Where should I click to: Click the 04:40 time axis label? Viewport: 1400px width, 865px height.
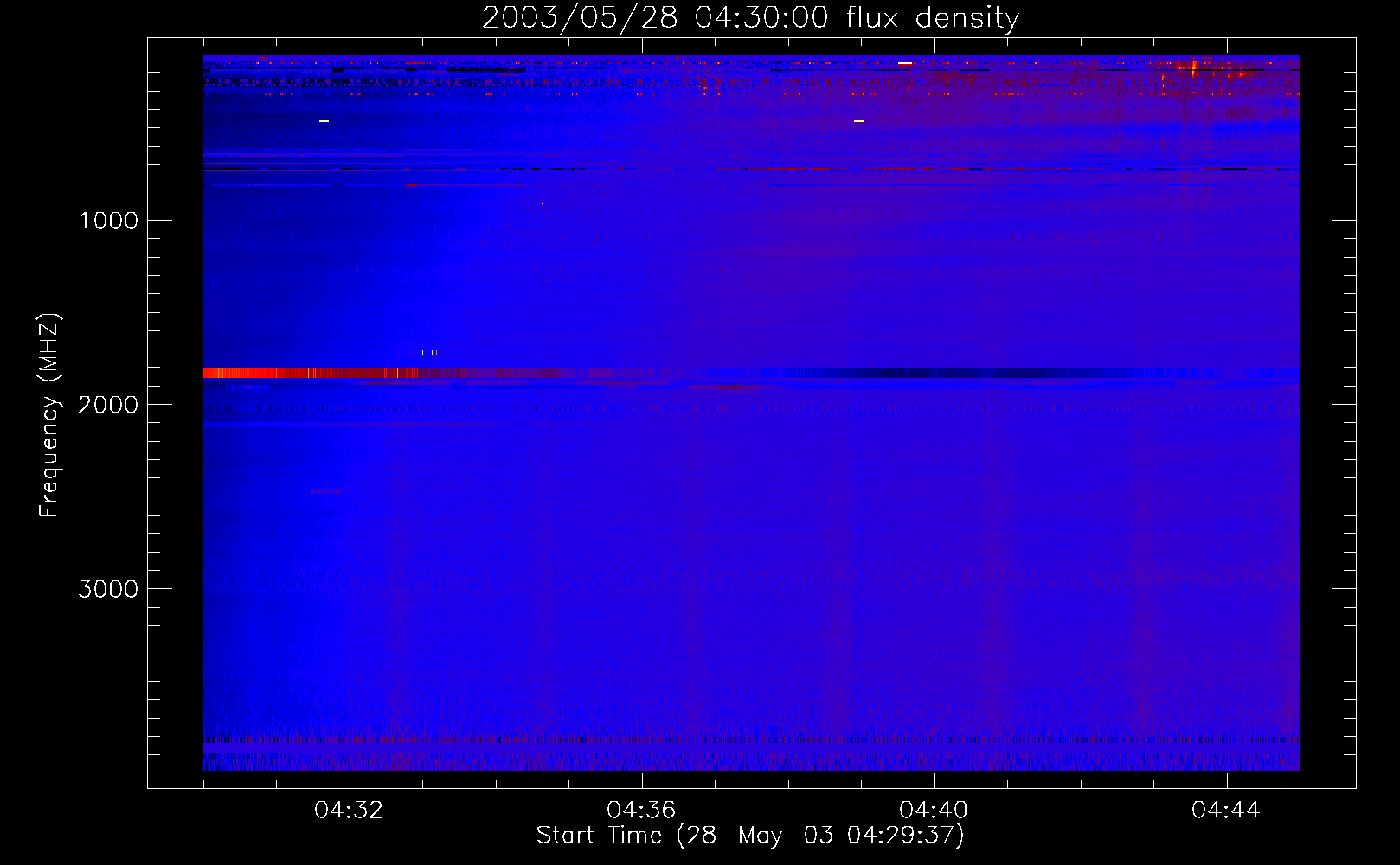coord(934,811)
